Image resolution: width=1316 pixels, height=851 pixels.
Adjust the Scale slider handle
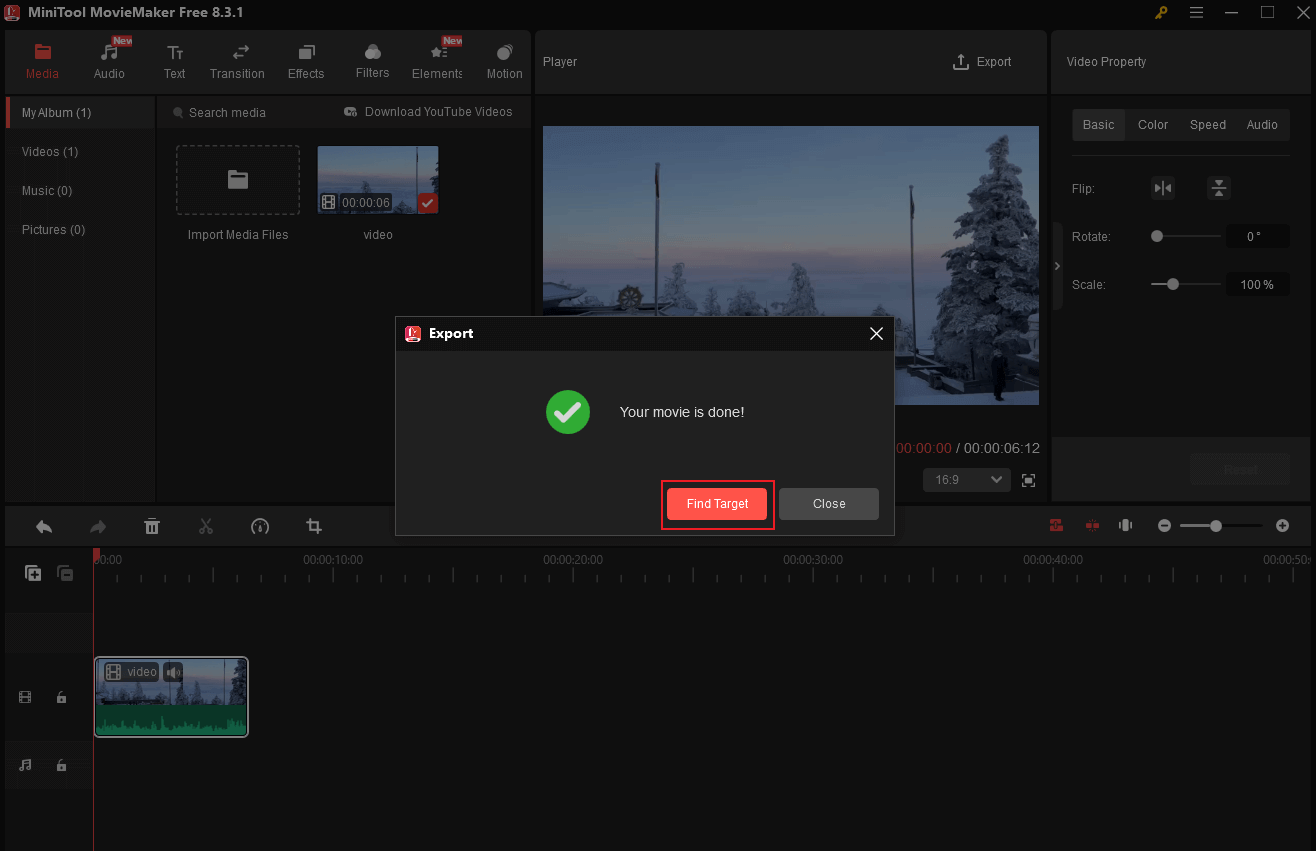1173,284
